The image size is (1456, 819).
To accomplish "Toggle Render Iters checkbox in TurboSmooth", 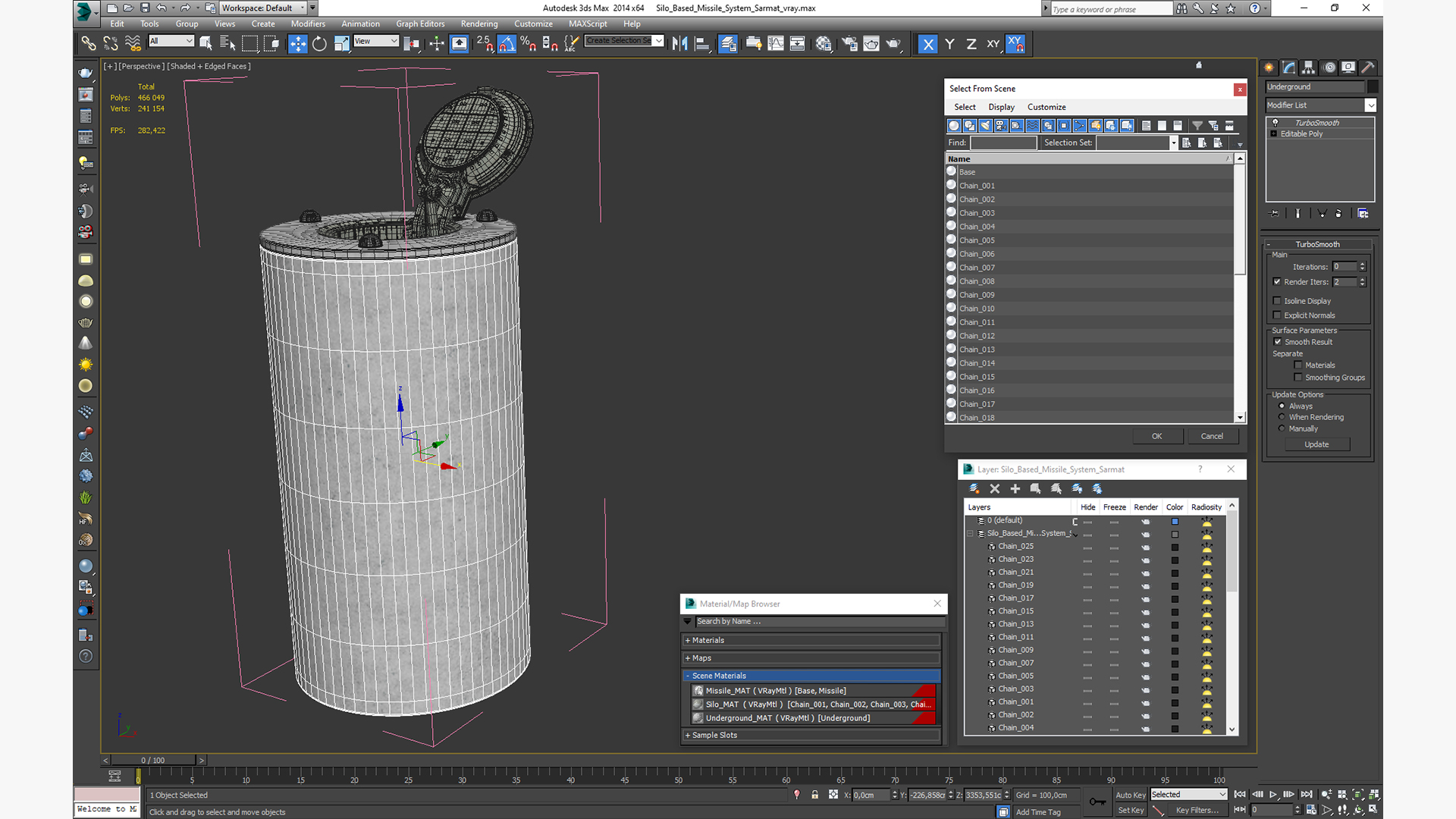I will pyautogui.click(x=1277, y=281).
